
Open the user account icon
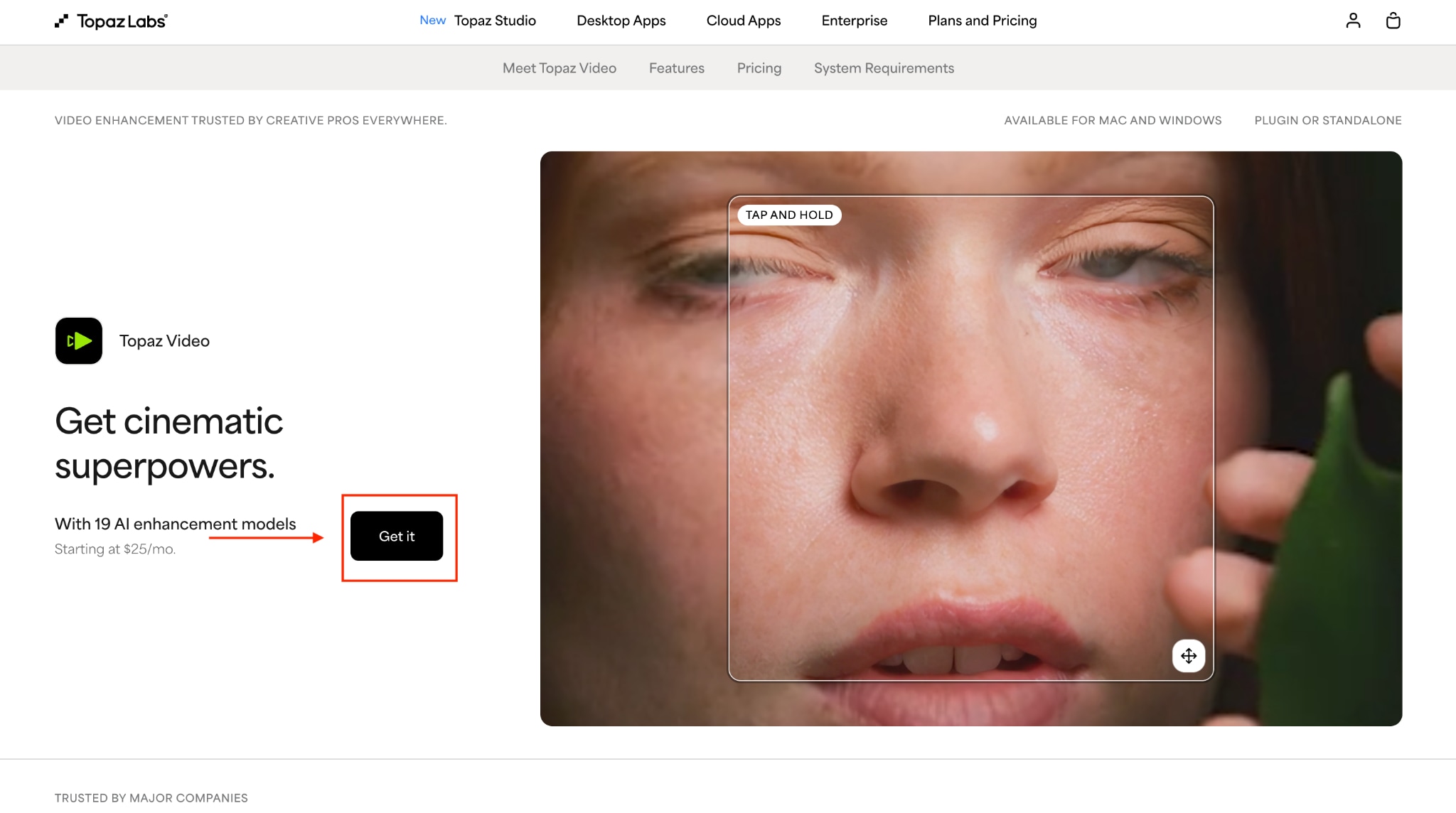pos(1353,21)
